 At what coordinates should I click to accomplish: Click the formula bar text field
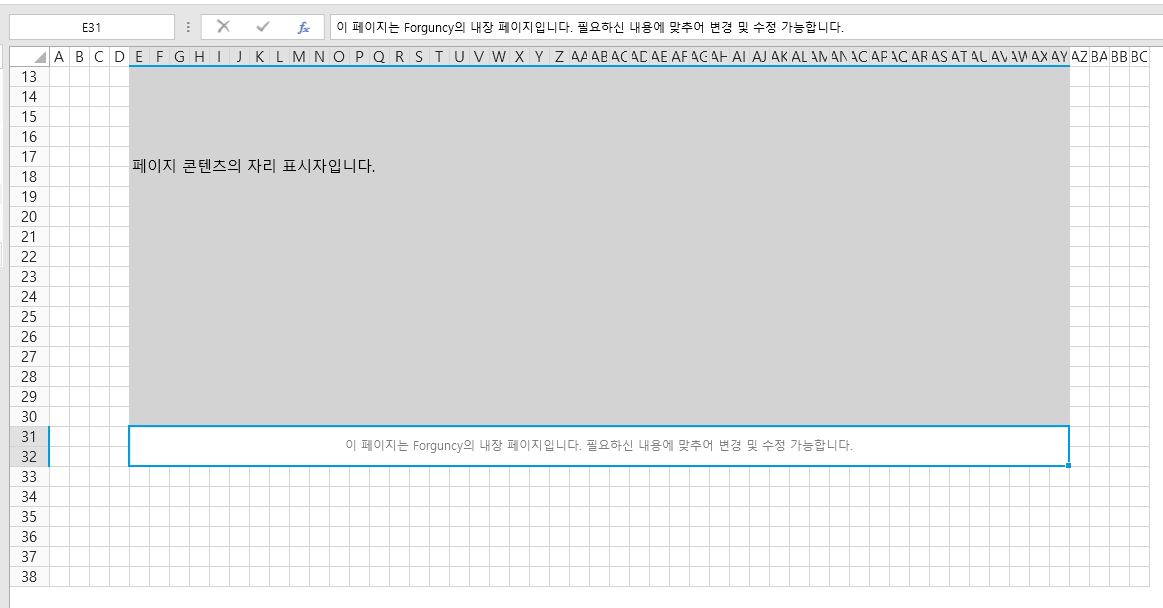click(x=740, y=27)
